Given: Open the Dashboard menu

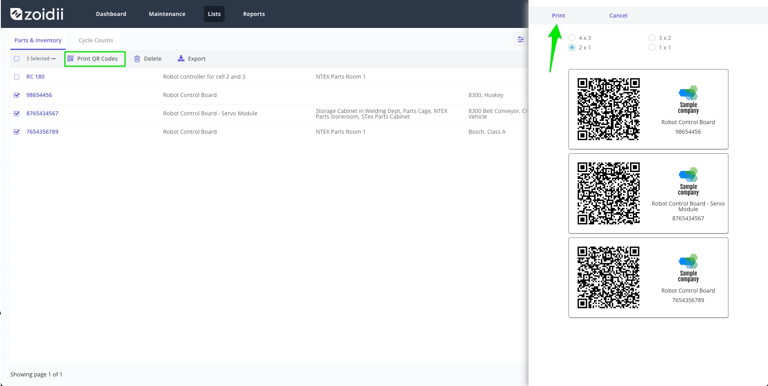Looking at the screenshot, I should point(111,14).
